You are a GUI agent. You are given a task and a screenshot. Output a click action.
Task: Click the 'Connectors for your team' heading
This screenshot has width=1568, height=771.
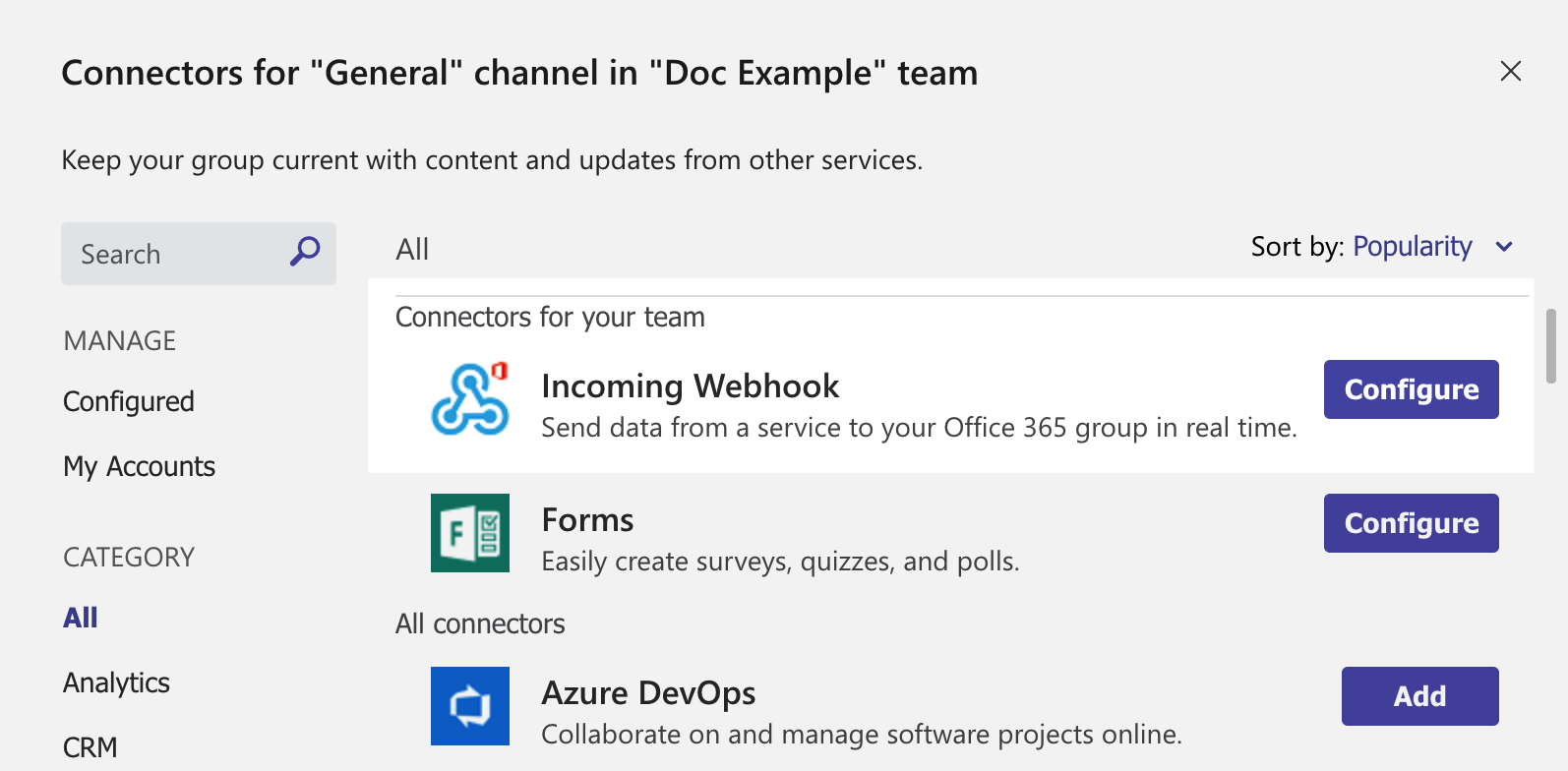tap(550, 317)
